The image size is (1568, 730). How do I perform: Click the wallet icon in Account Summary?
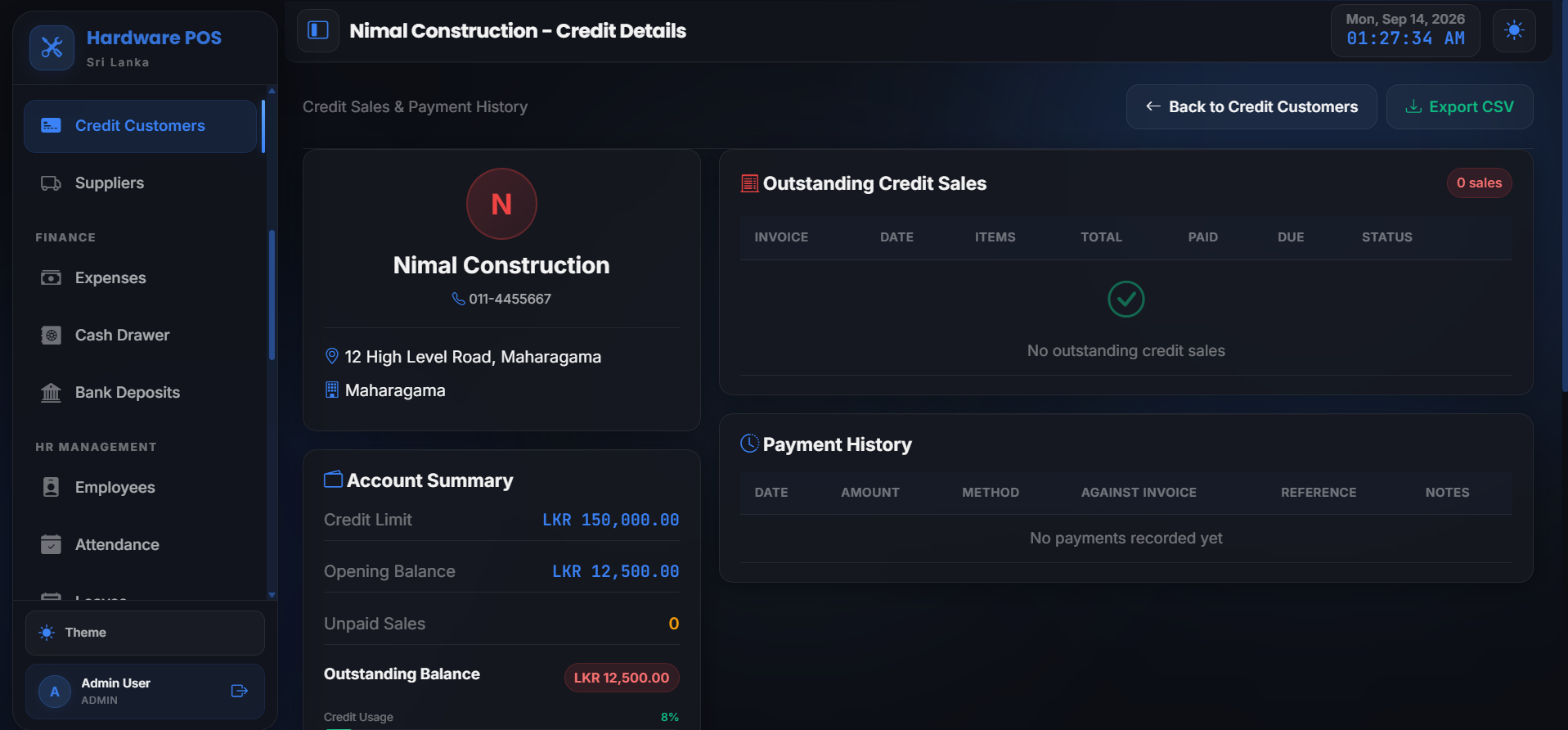[333, 480]
